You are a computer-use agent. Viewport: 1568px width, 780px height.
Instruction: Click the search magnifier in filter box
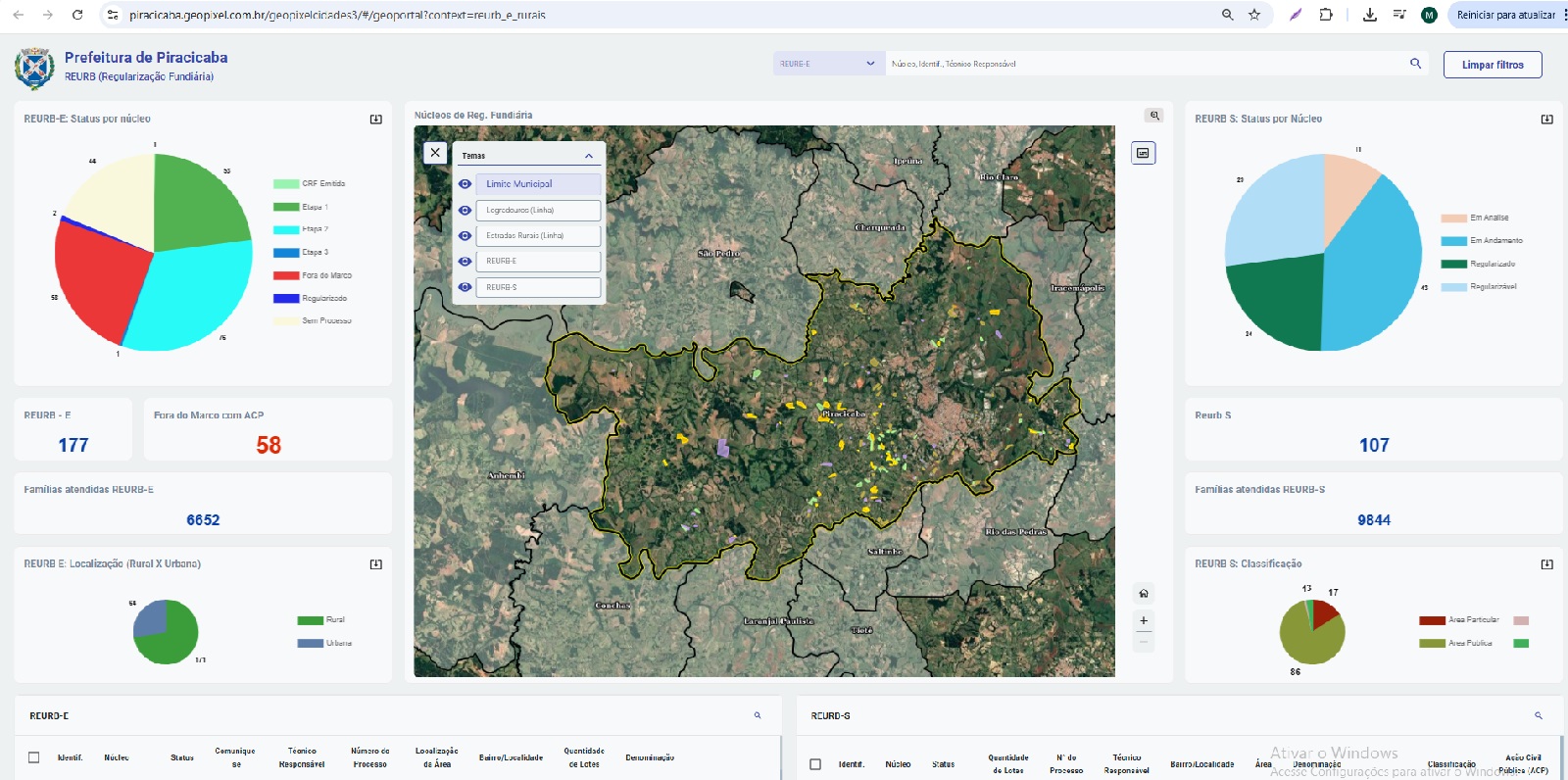(1415, 64)
